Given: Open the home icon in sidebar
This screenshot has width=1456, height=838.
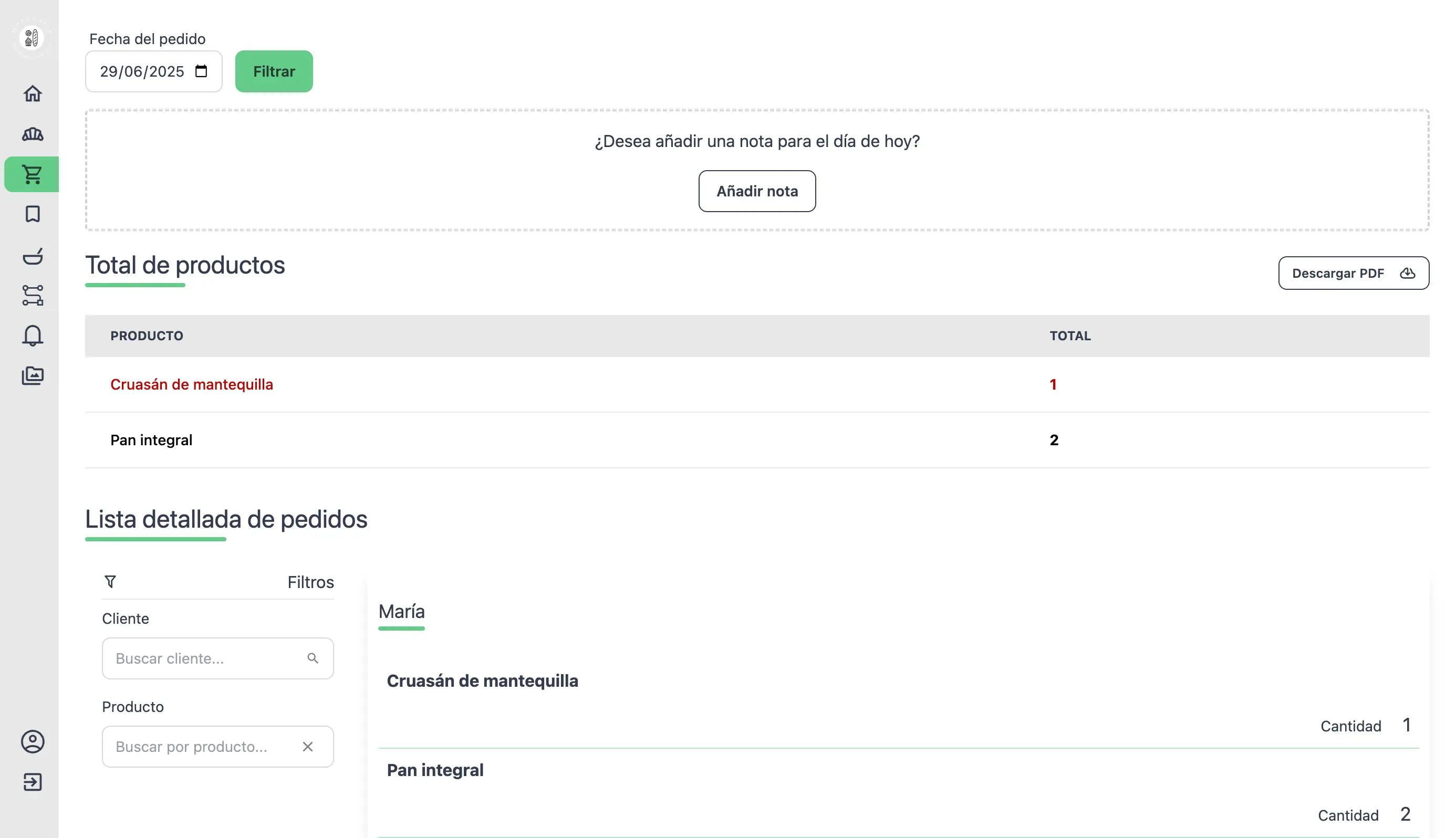Looking at the screenshot, I should pos(32,93).
